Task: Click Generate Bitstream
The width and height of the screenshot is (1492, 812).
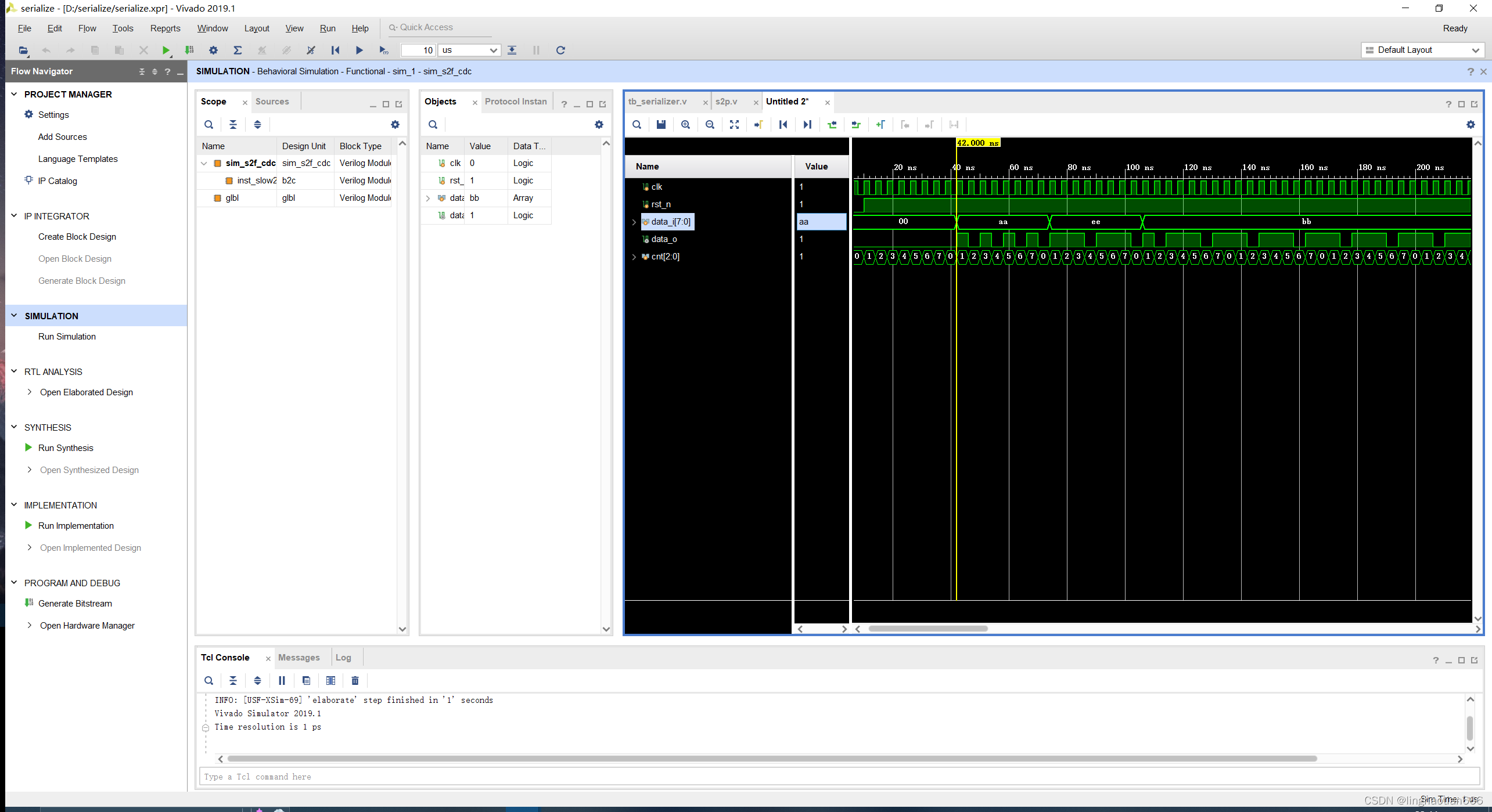Action: [75, 603]
